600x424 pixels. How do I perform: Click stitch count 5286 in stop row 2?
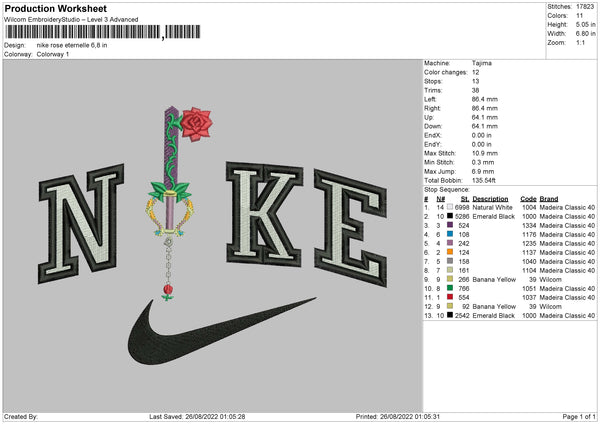click(462, 216)
